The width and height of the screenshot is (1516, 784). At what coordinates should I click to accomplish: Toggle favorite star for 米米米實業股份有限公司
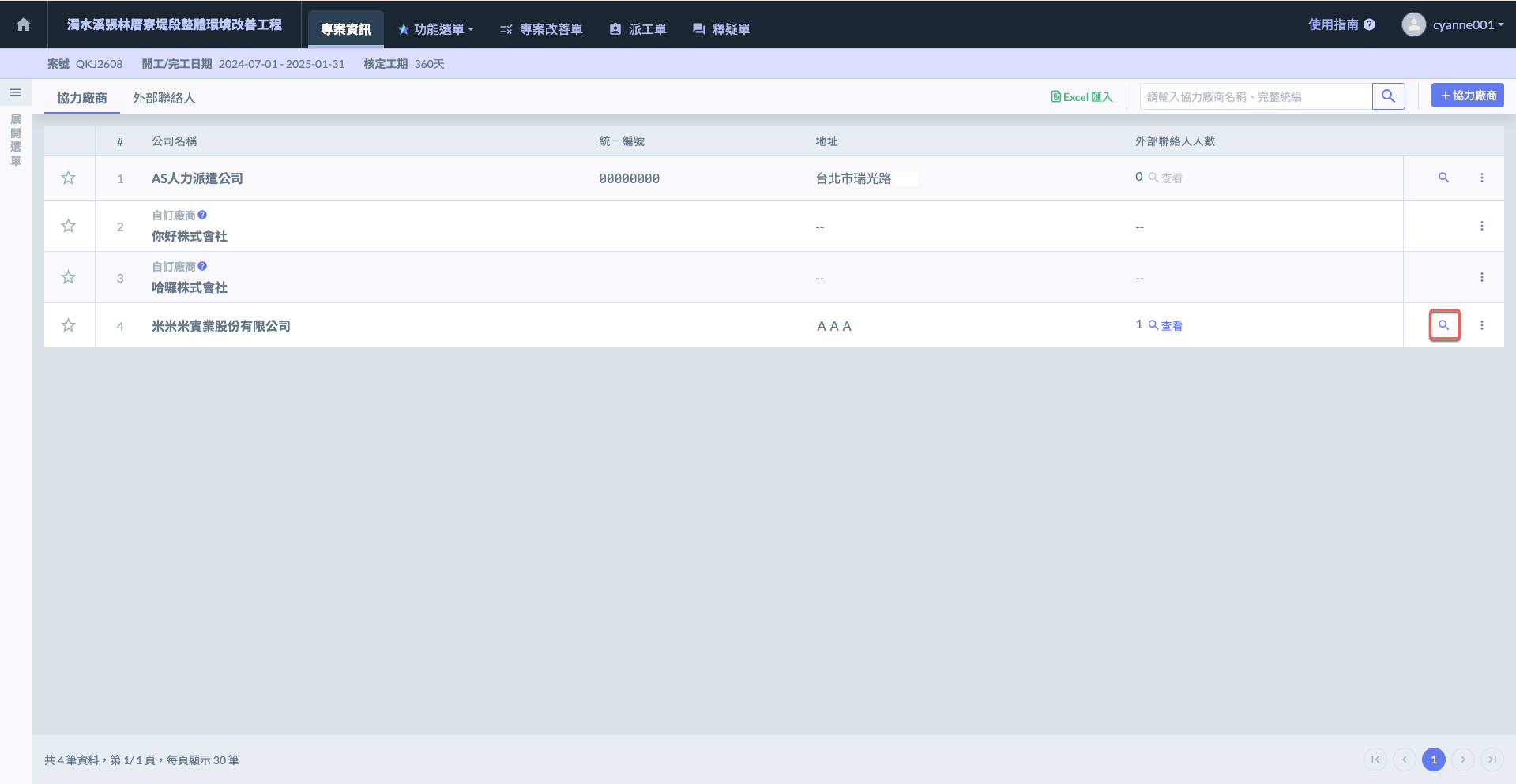(69, 325)
